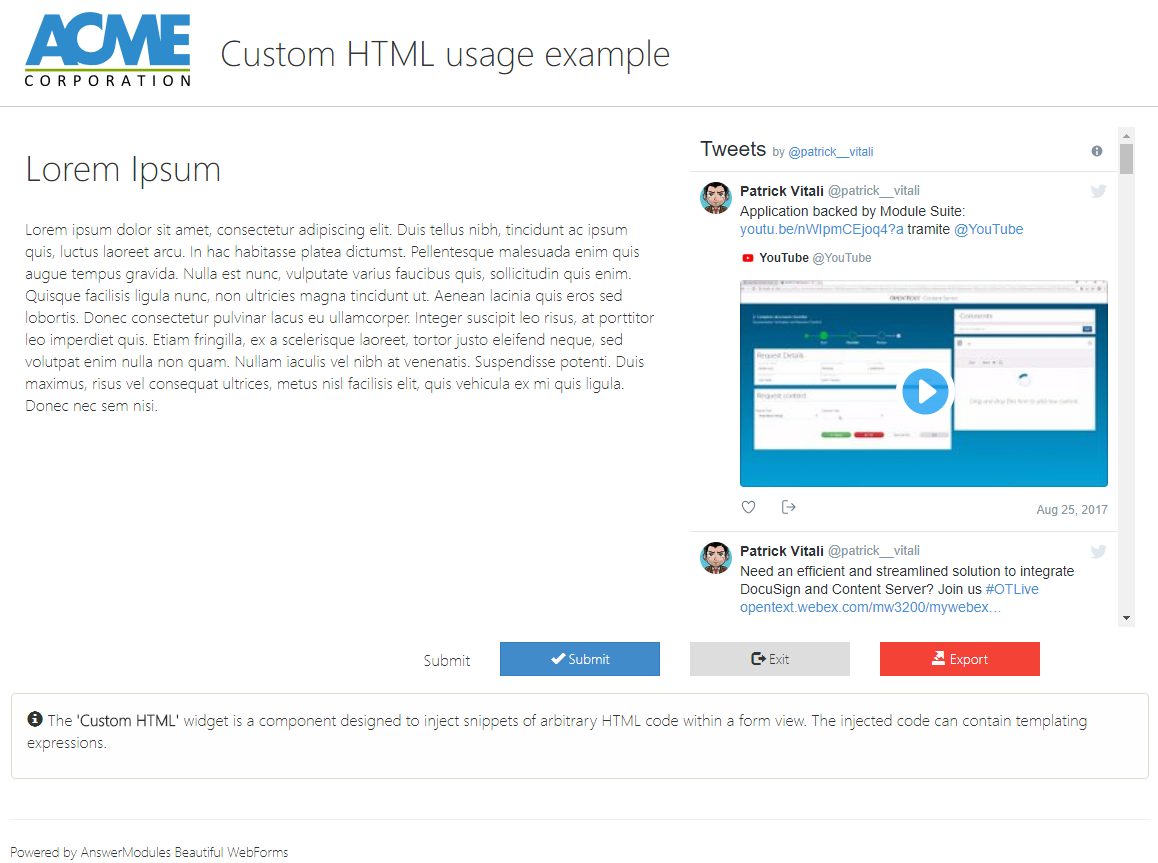Click the Aug 25, 2017 tweet date

pyautogui.click(x=1071, y=510)
